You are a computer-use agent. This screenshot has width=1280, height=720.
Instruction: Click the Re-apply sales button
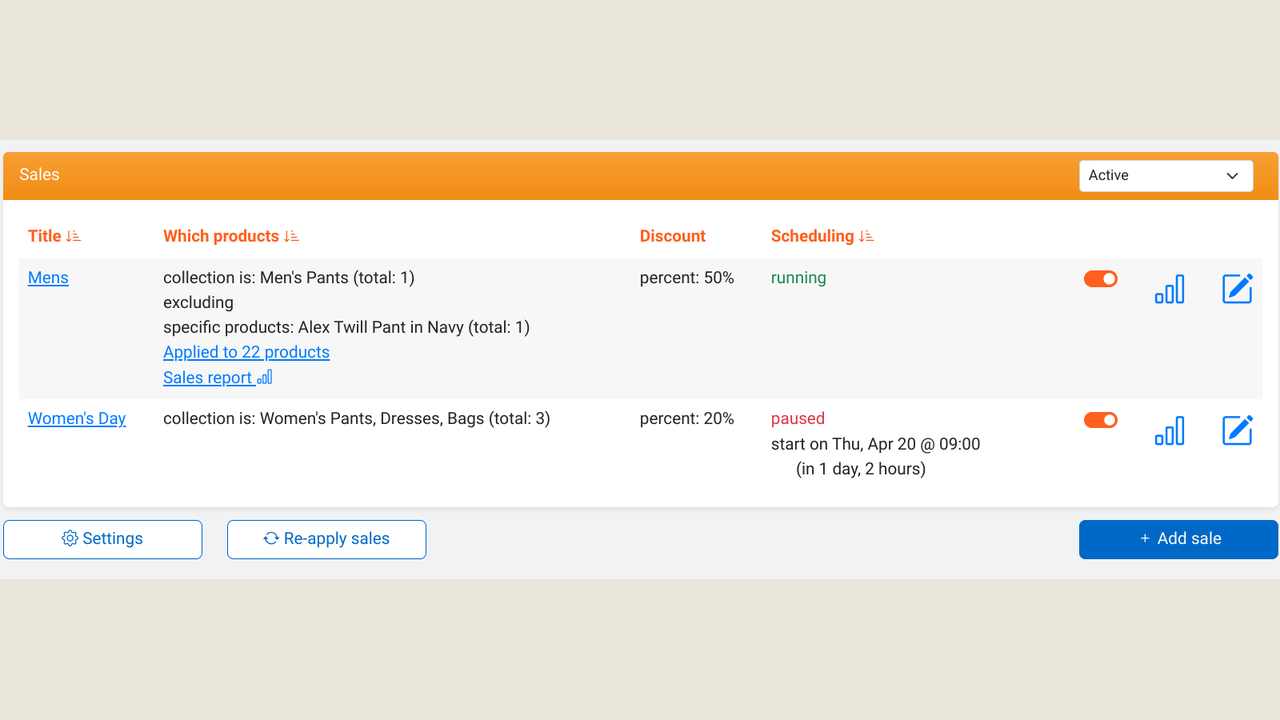click(326, 539)
